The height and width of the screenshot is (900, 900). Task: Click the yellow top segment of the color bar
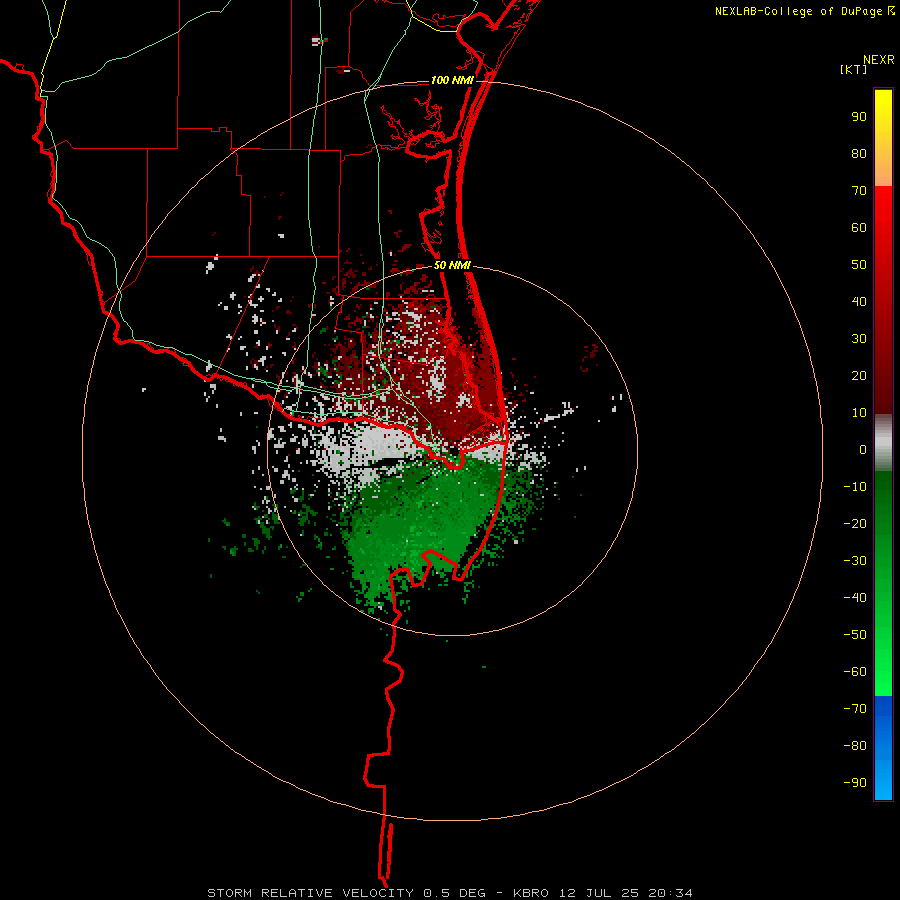pyautogui.click(x=883, y=138)
